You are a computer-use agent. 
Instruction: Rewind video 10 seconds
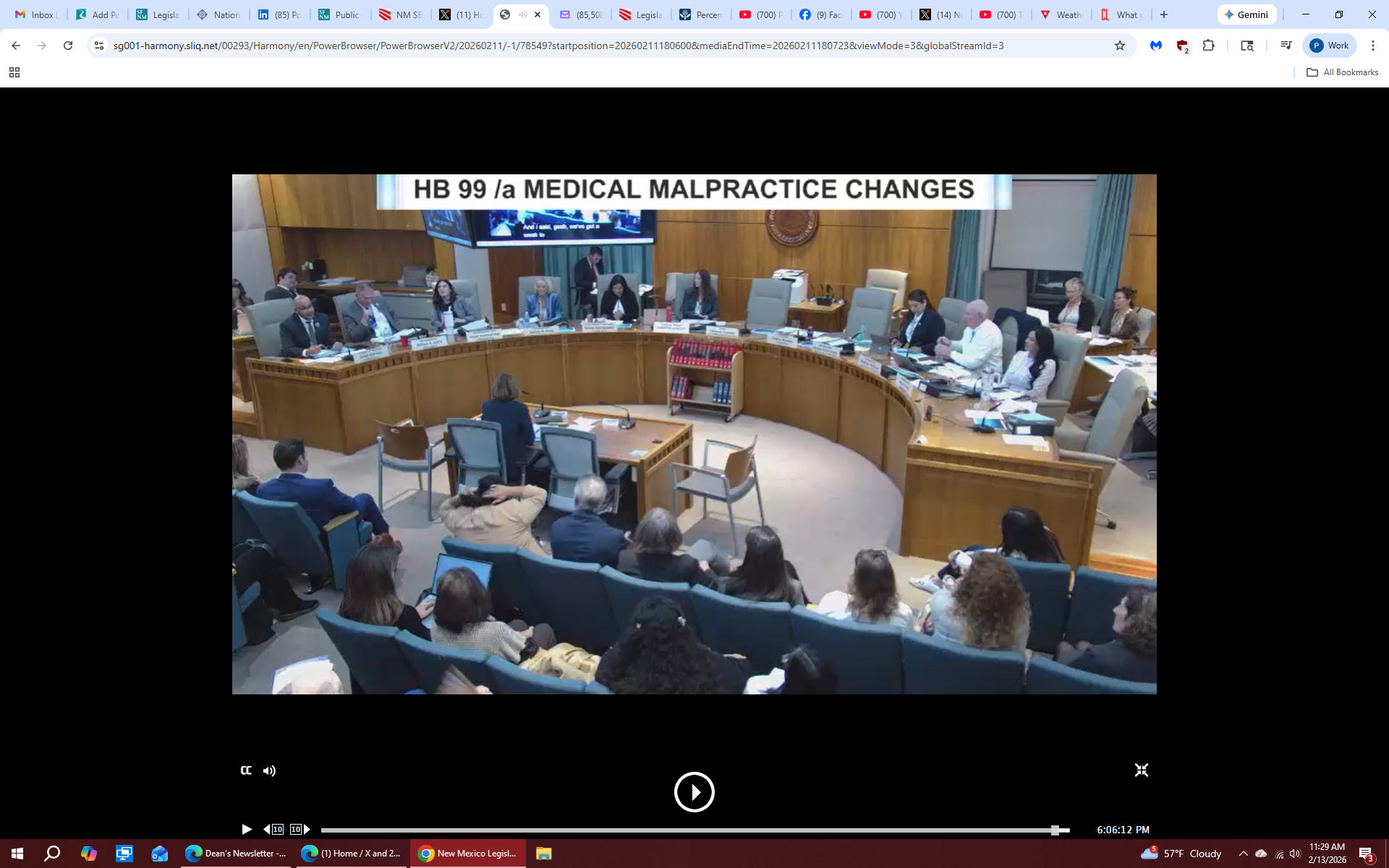pyautogui.click(x=273, y=829)
